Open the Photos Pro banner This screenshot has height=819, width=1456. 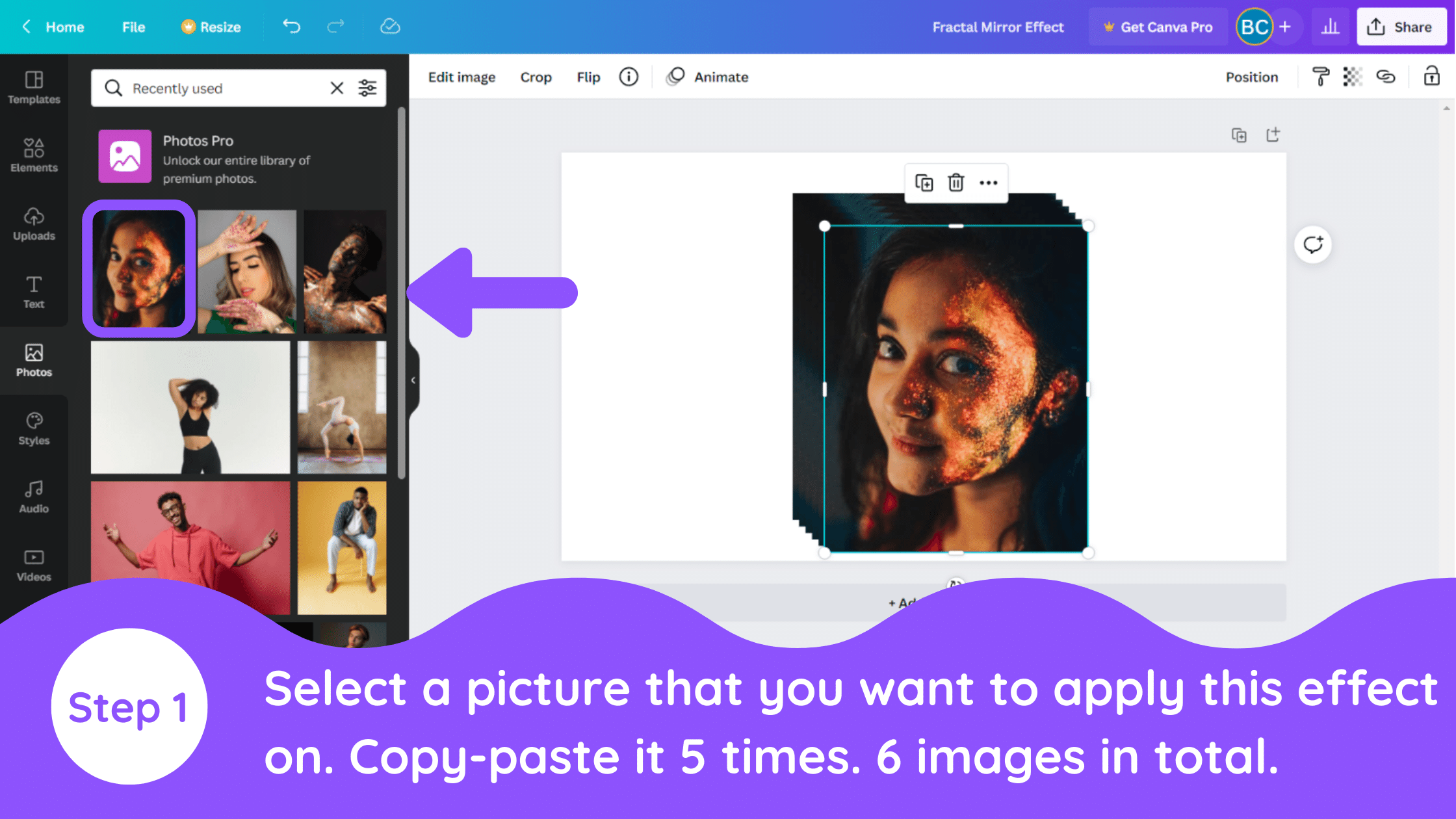click(x=239, y=157)
